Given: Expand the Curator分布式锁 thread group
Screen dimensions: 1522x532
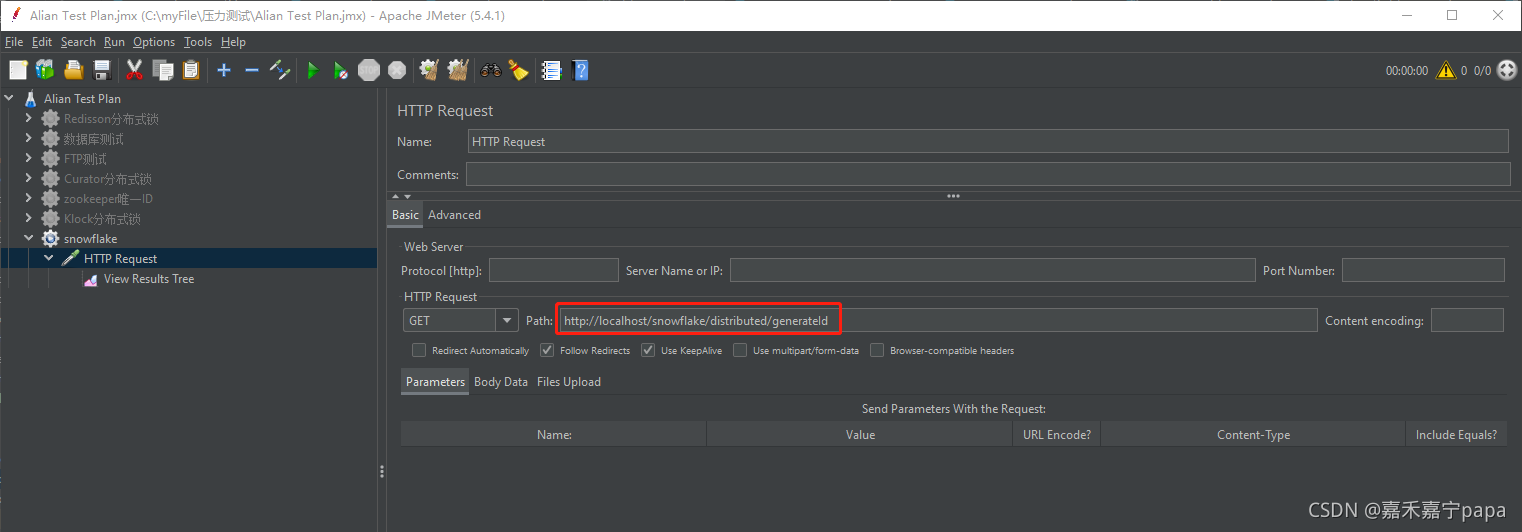Looking at the screenshot, I should coord(29,179).
